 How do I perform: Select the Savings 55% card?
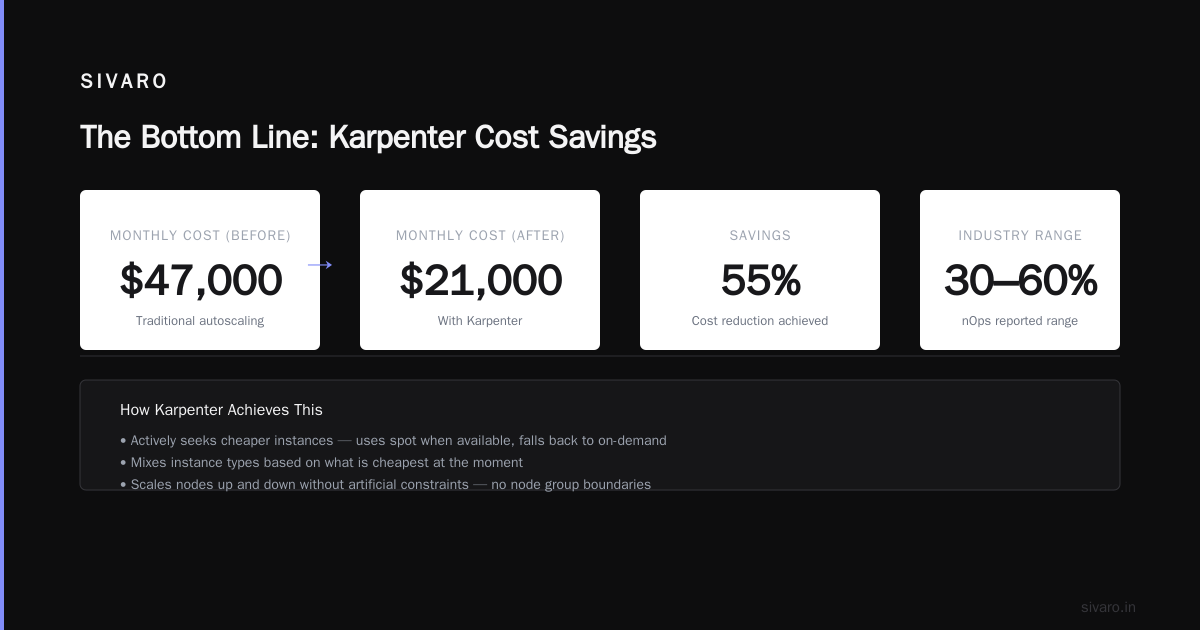click(760, 270)
